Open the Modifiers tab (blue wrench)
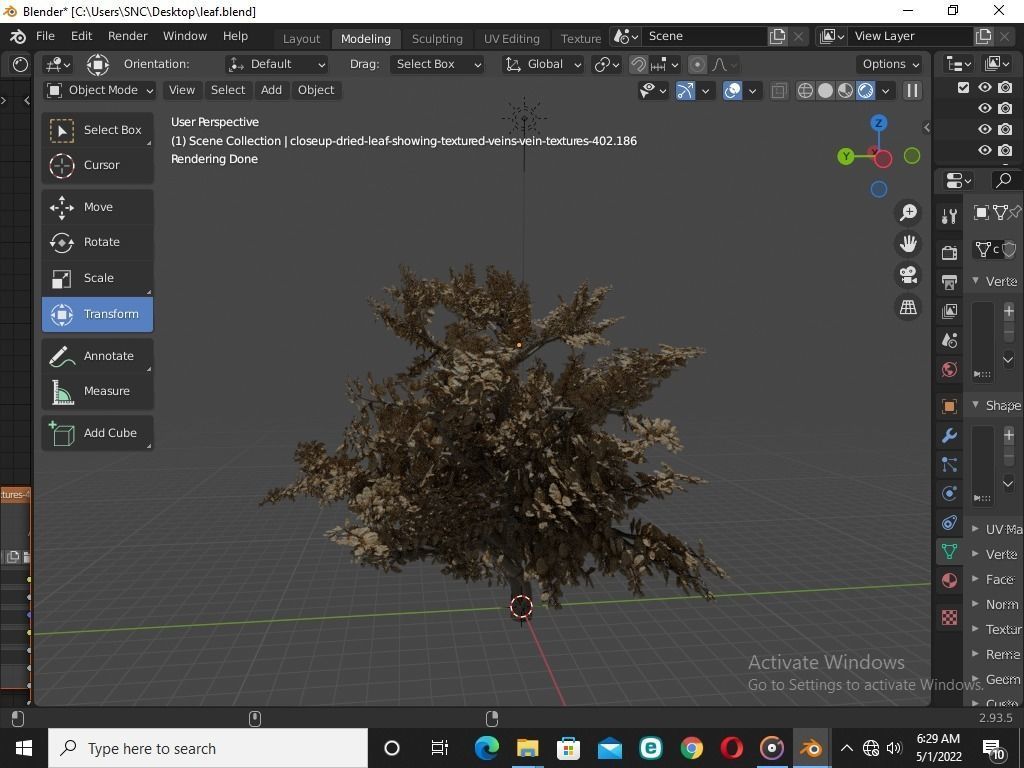The width and height of the screenshot is (1024, 768). coord(949,435)
